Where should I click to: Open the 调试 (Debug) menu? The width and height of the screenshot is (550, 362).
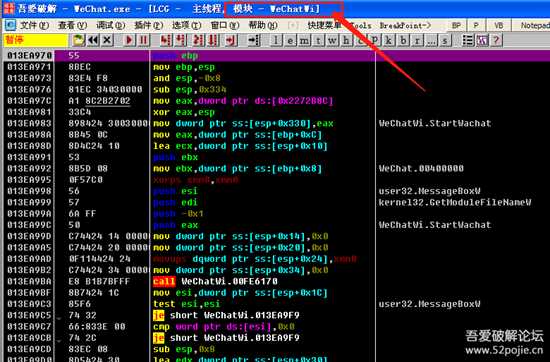coord(110,26)
